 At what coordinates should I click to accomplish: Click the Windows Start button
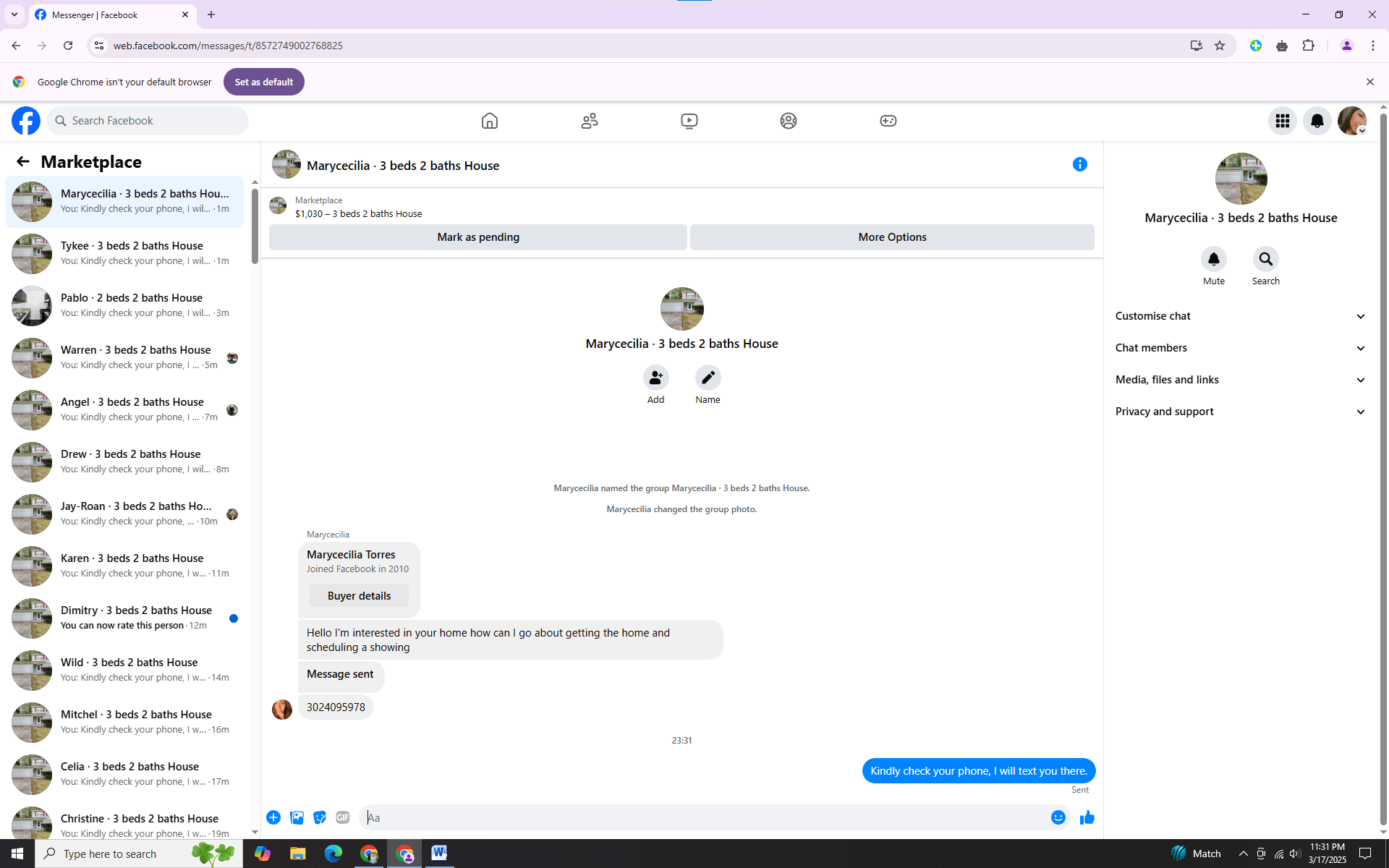(x=17, y=854)
